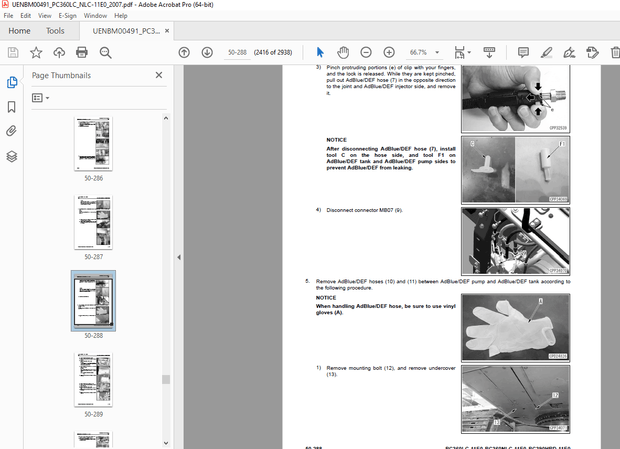Click the Save file icon

click(13, 53)
